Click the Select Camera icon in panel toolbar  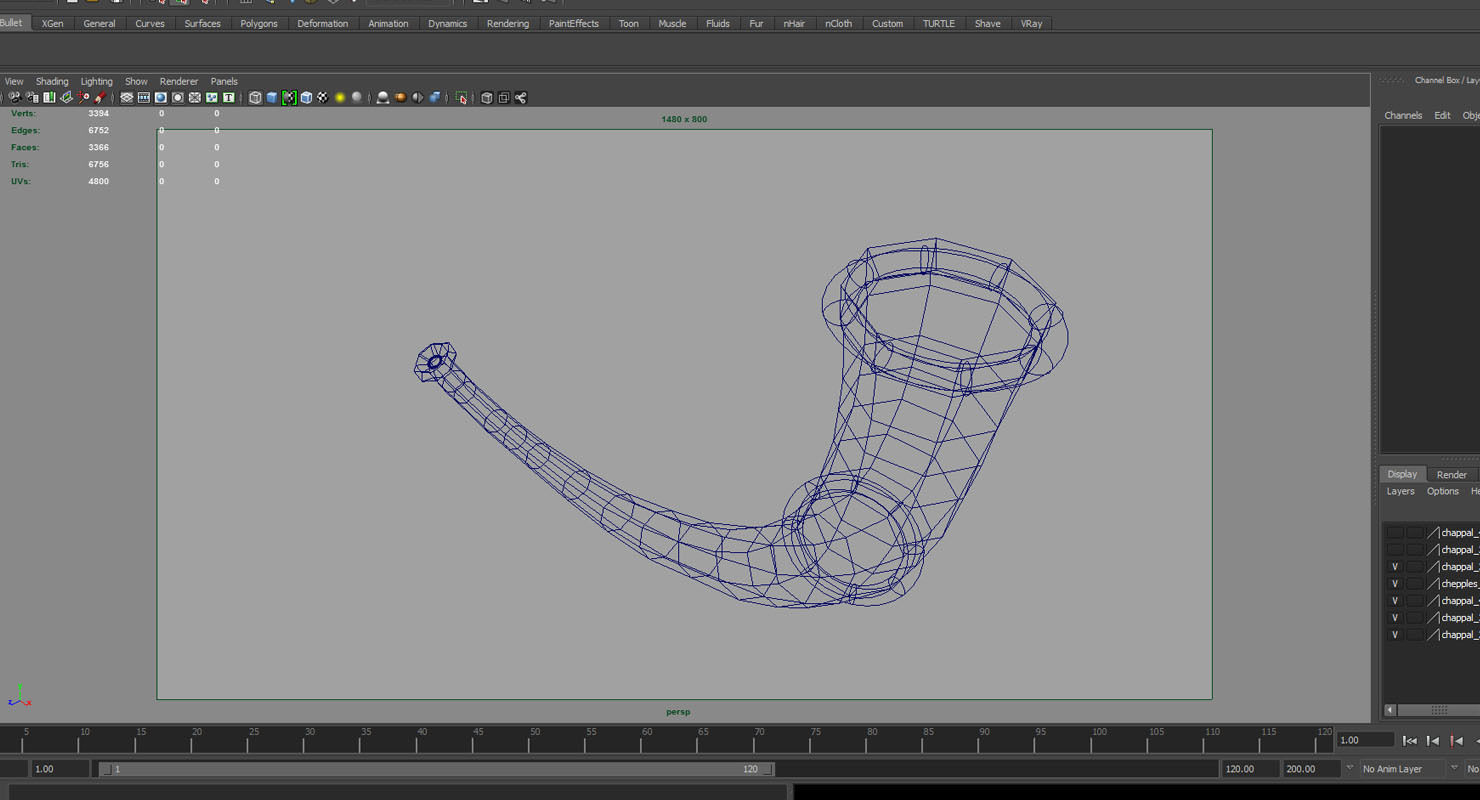(x=15, y=98)
